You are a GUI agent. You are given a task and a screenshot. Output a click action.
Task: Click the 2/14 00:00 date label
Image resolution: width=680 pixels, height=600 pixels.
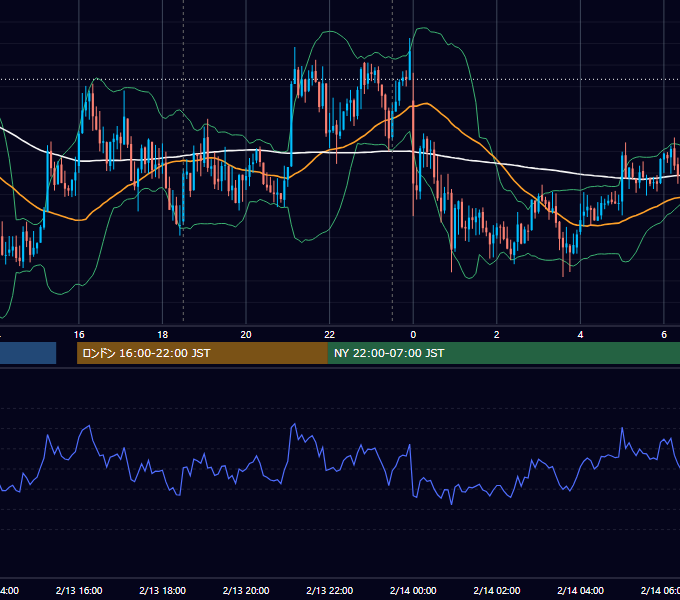click(x=413, y=590)
